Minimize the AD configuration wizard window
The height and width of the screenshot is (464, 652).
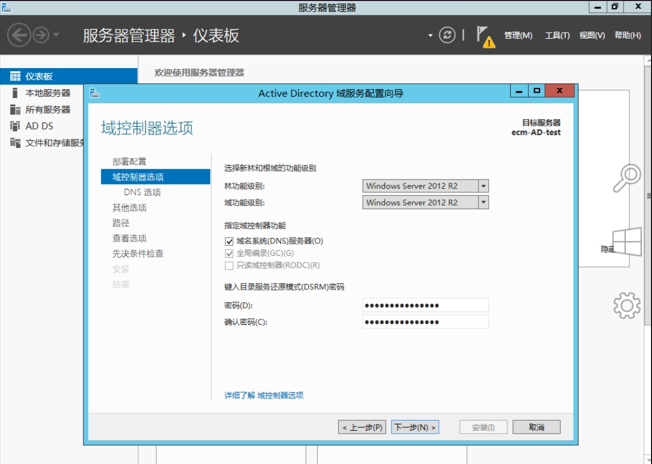[519, 91]
